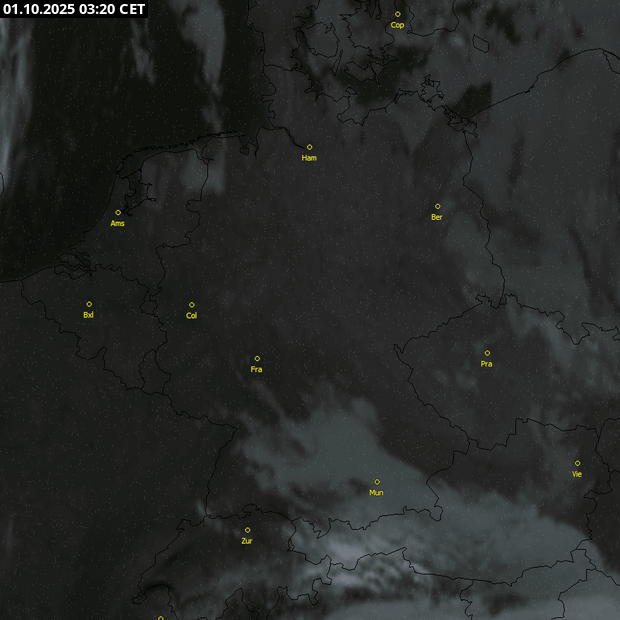Click the Zurich city marker circle
Viewport: 620px width, 620px height.
click(x=247, y=530)
